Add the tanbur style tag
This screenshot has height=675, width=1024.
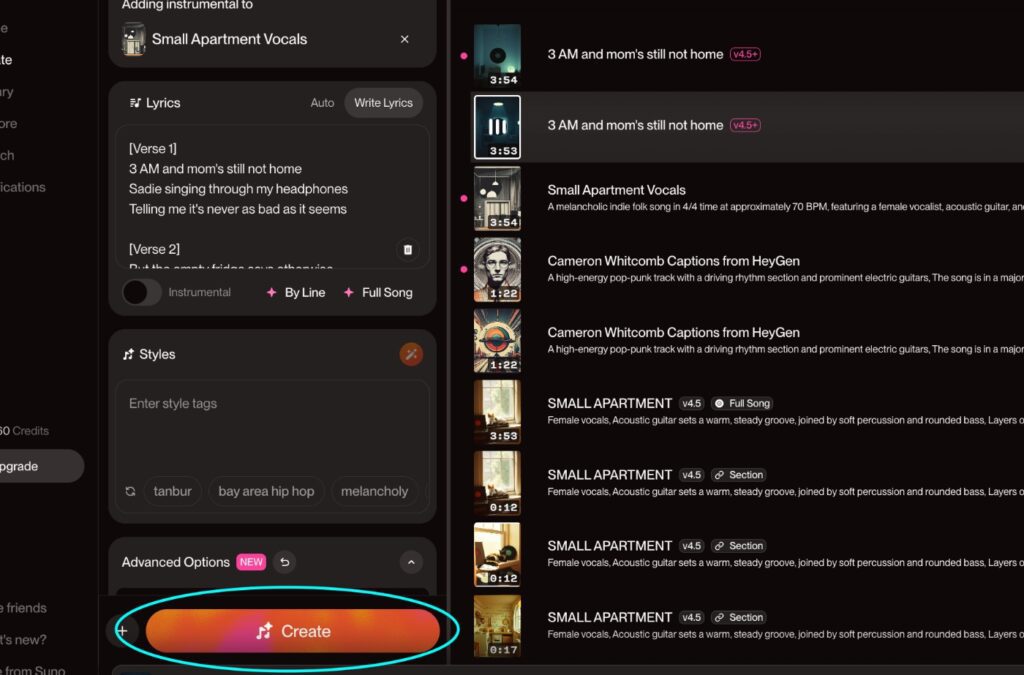[173, 492]
